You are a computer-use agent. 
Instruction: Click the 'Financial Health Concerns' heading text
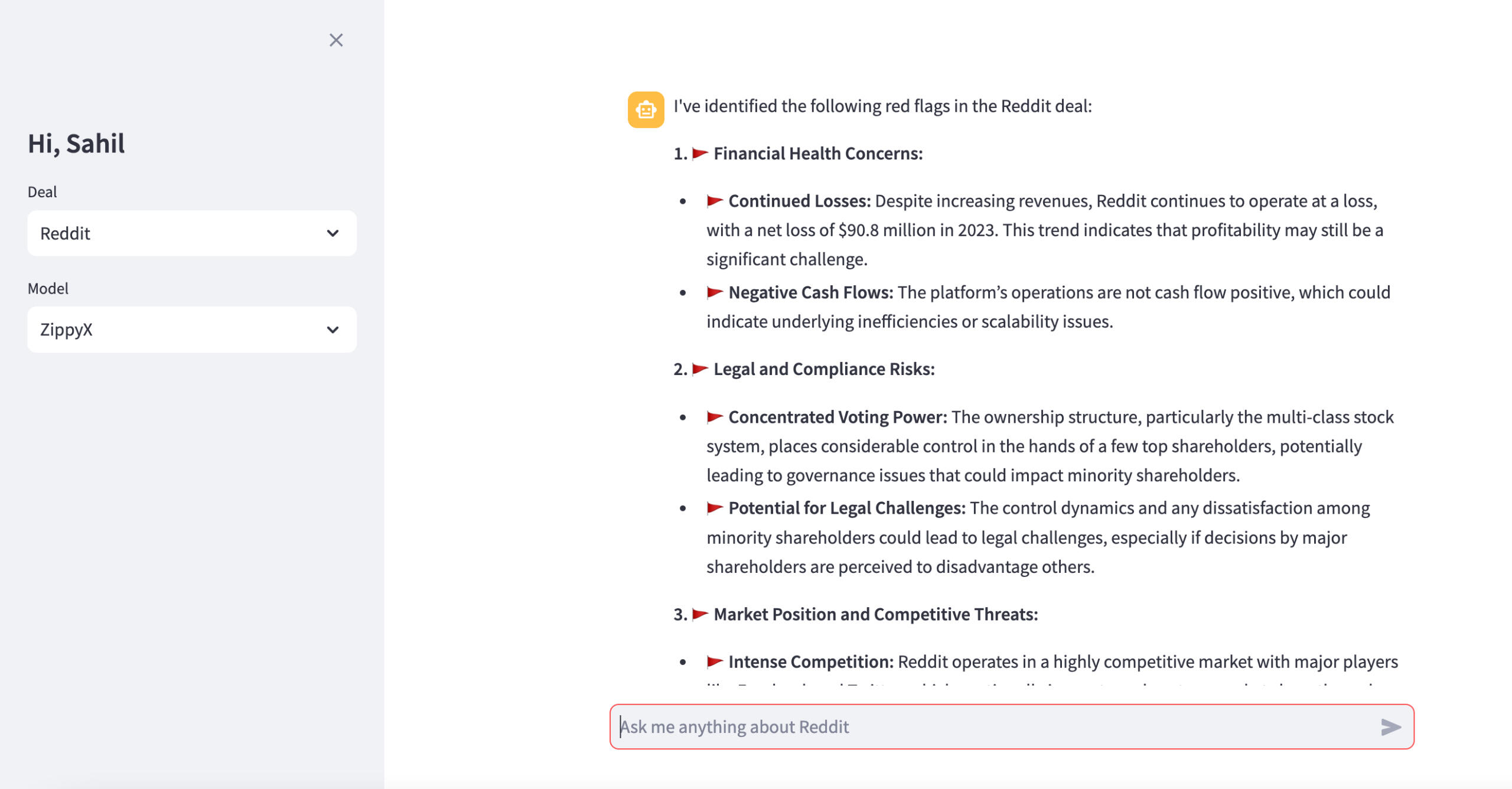click(818, 154)
